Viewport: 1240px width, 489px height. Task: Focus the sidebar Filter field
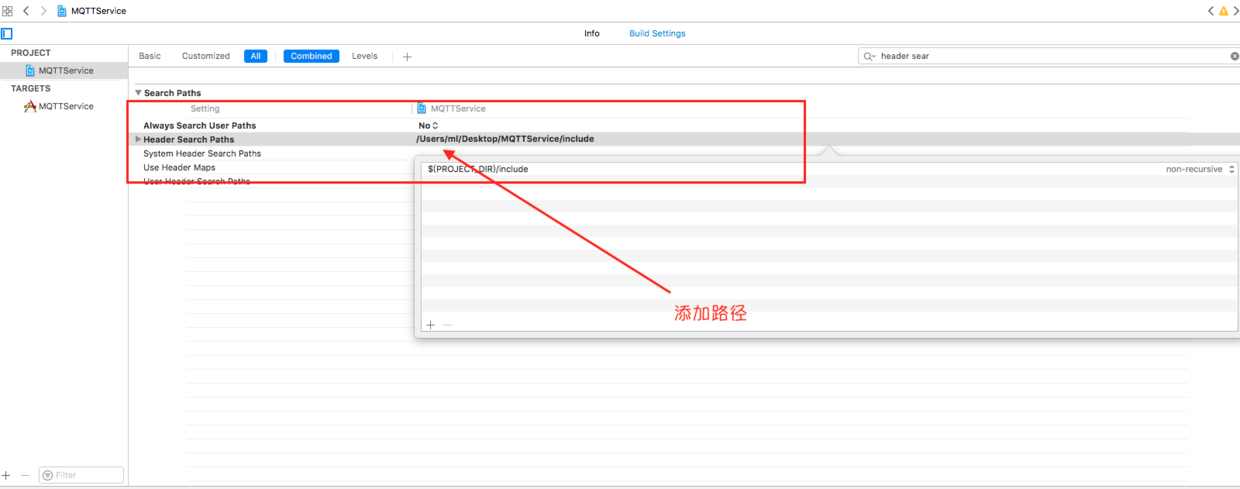click(x=81, y=476)
